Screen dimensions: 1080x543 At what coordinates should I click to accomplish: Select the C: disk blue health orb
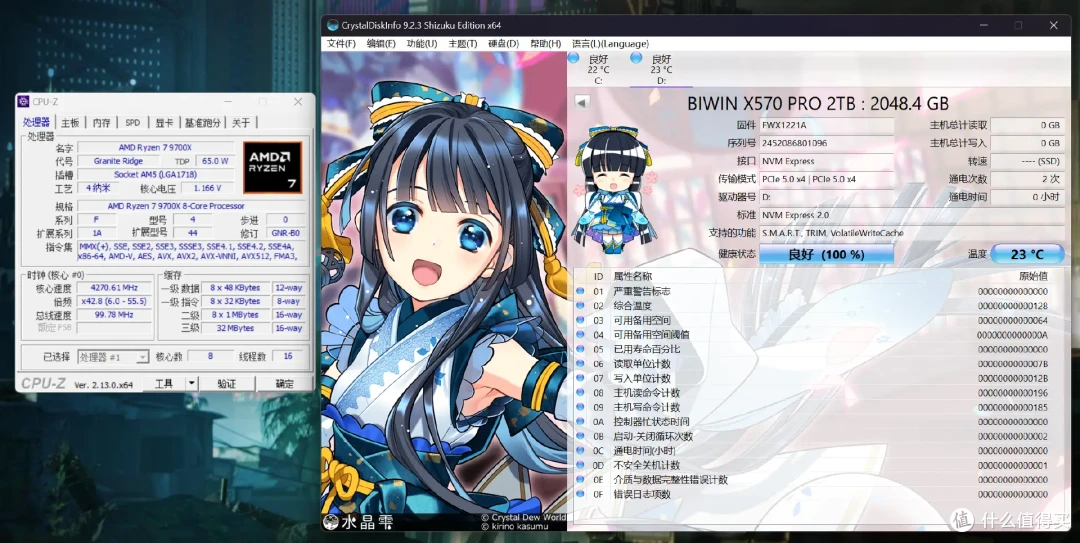pyautogui.click(x=573, y=58)
